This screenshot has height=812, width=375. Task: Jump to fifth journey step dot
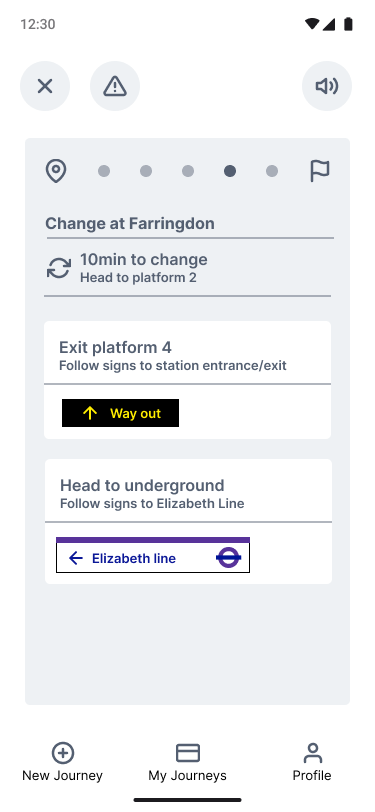click(x=272, y=171)
